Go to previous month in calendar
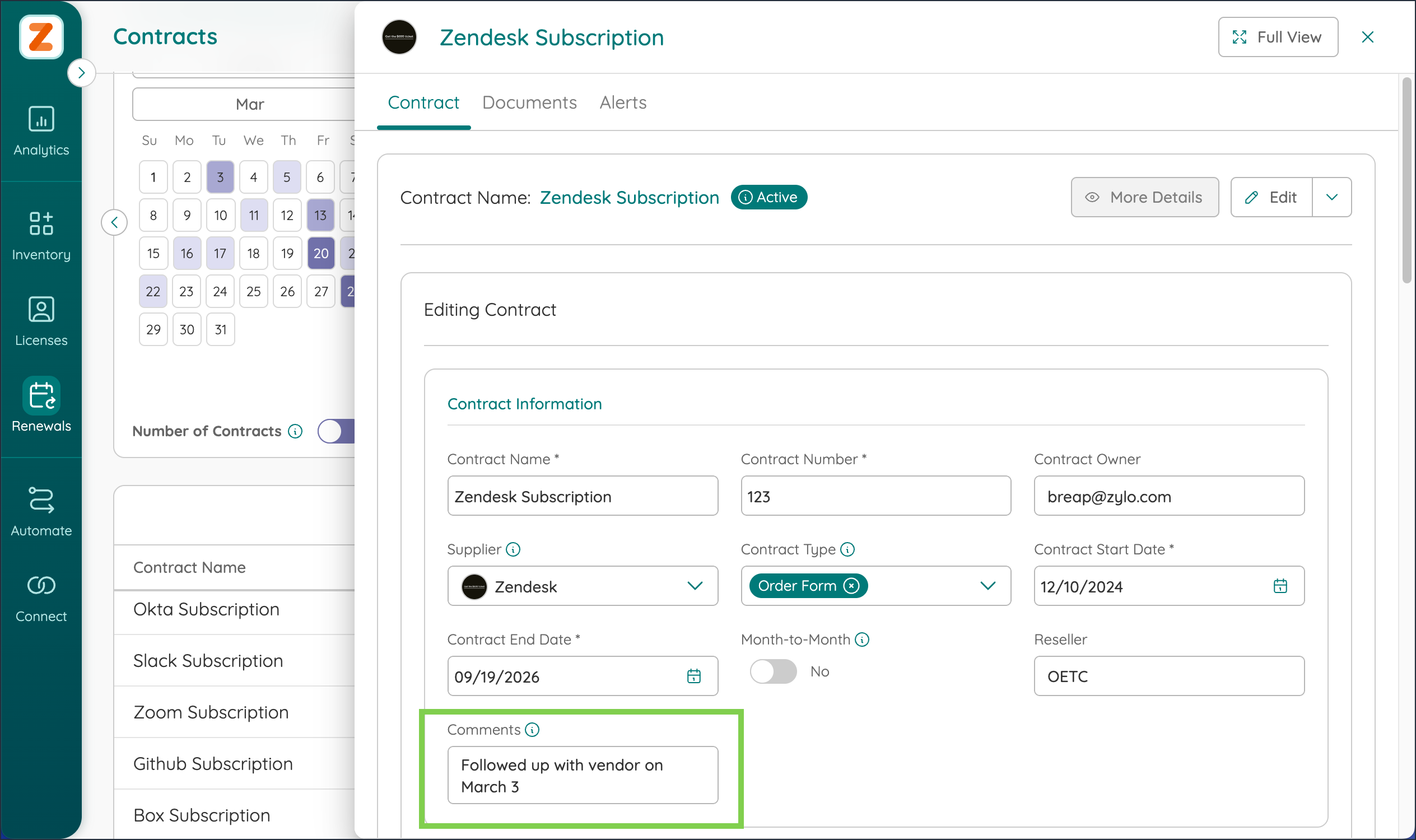Screen dimensions: 1416x840 click(x=114, y=222)
